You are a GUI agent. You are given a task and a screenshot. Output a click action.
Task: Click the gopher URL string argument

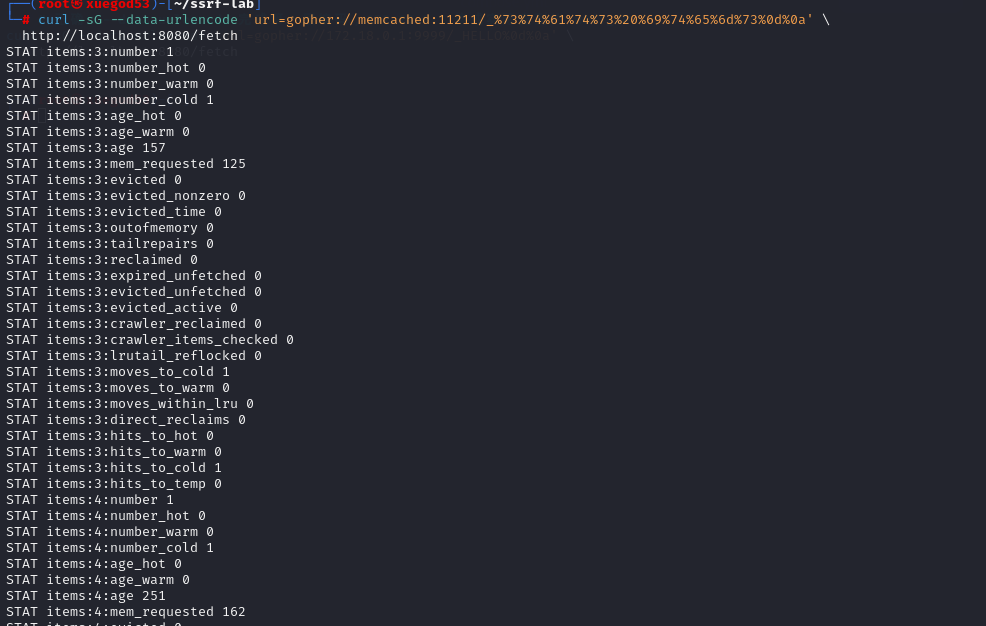529,20
